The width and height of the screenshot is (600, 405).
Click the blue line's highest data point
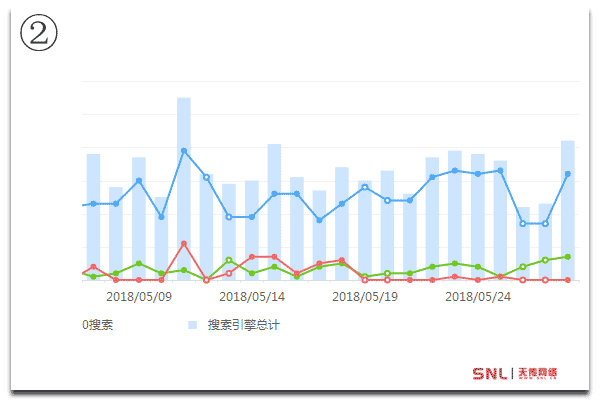pyautogui.click(x=184, y=151)
